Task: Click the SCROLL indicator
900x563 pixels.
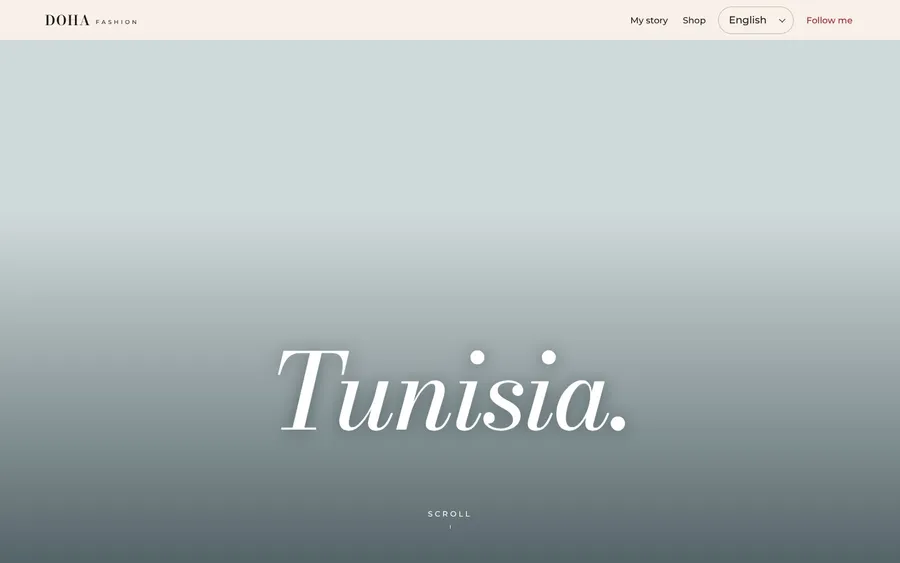Action: [x=449, y=514]
